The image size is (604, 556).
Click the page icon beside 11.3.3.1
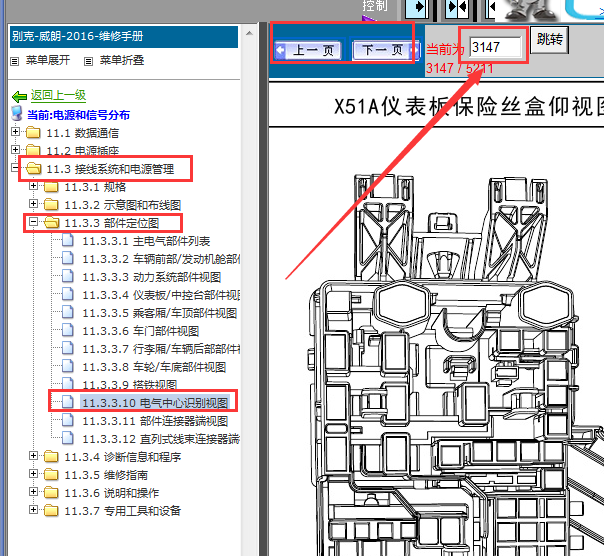[68, 240]
